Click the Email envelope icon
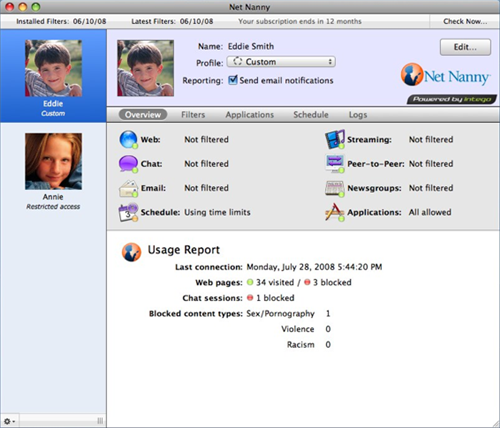Screen dimensions: 500x428 (128, 188)
